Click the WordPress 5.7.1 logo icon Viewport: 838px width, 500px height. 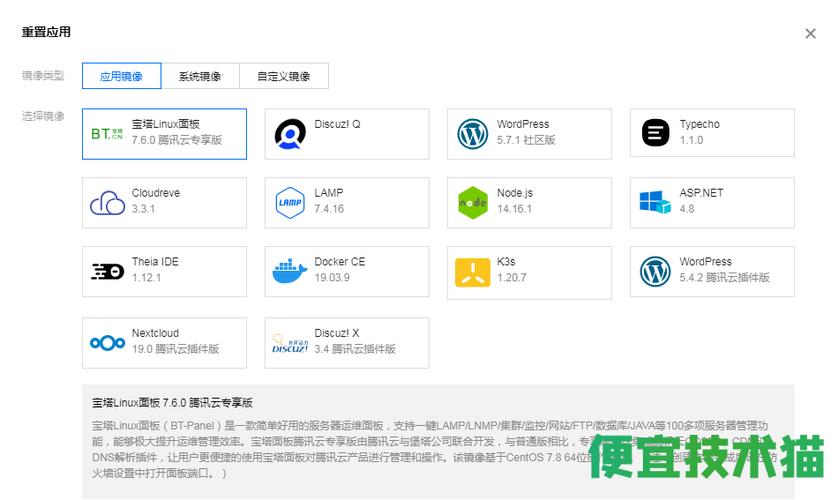(472, 134)
